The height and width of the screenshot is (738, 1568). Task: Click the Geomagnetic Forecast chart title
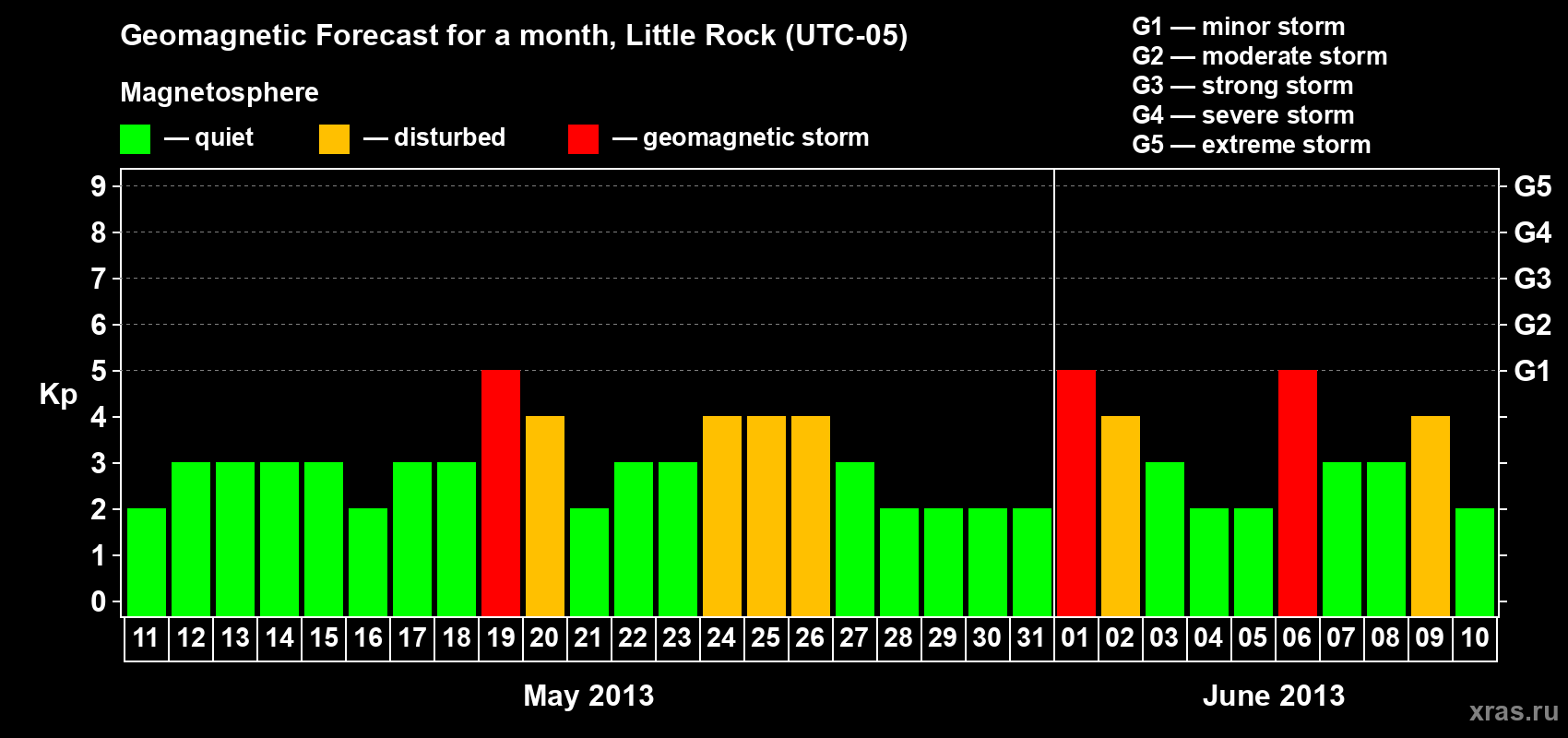(514, 36)
